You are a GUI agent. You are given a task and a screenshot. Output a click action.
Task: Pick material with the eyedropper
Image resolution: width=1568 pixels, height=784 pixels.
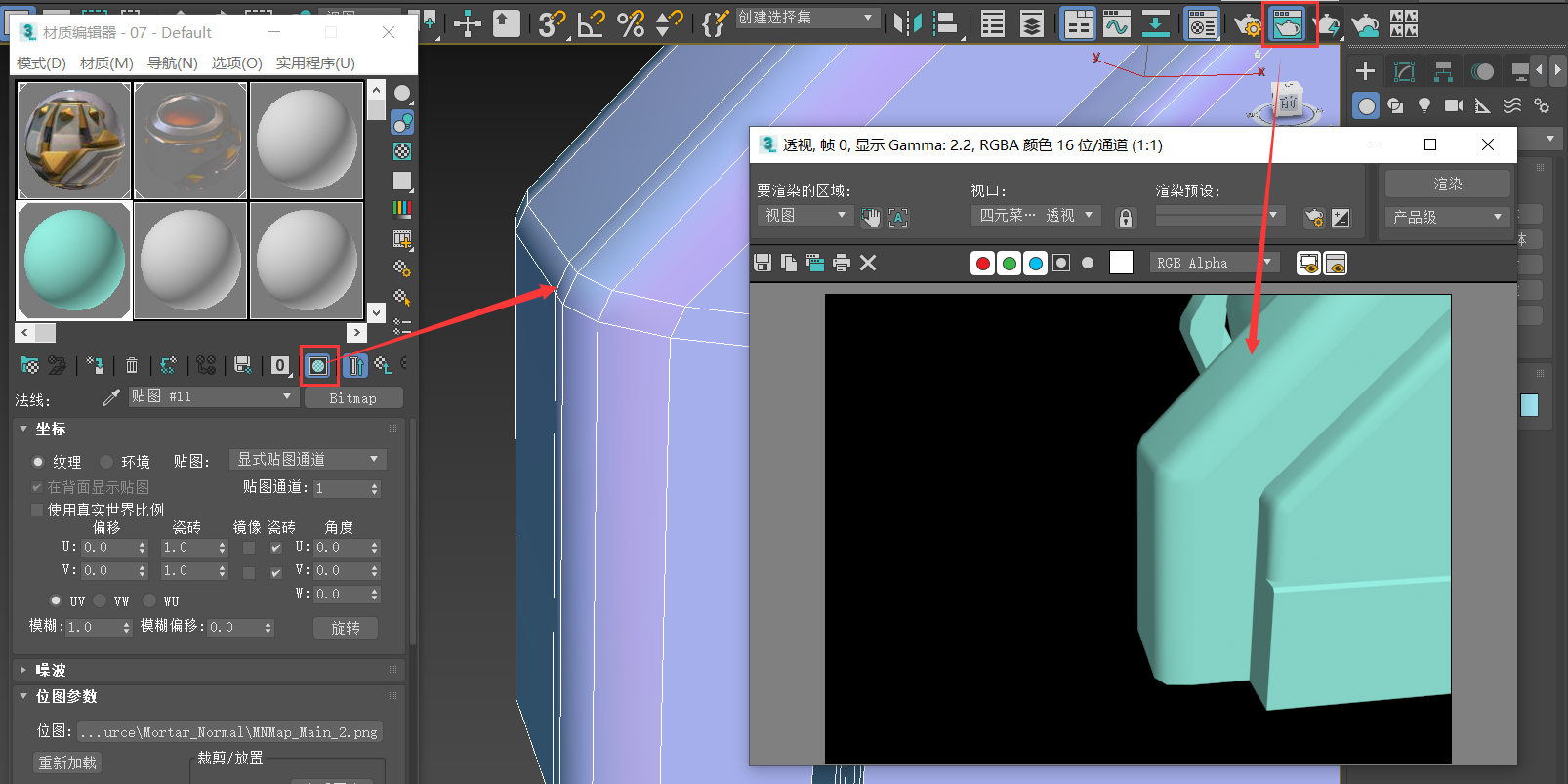tap(111, 397)
